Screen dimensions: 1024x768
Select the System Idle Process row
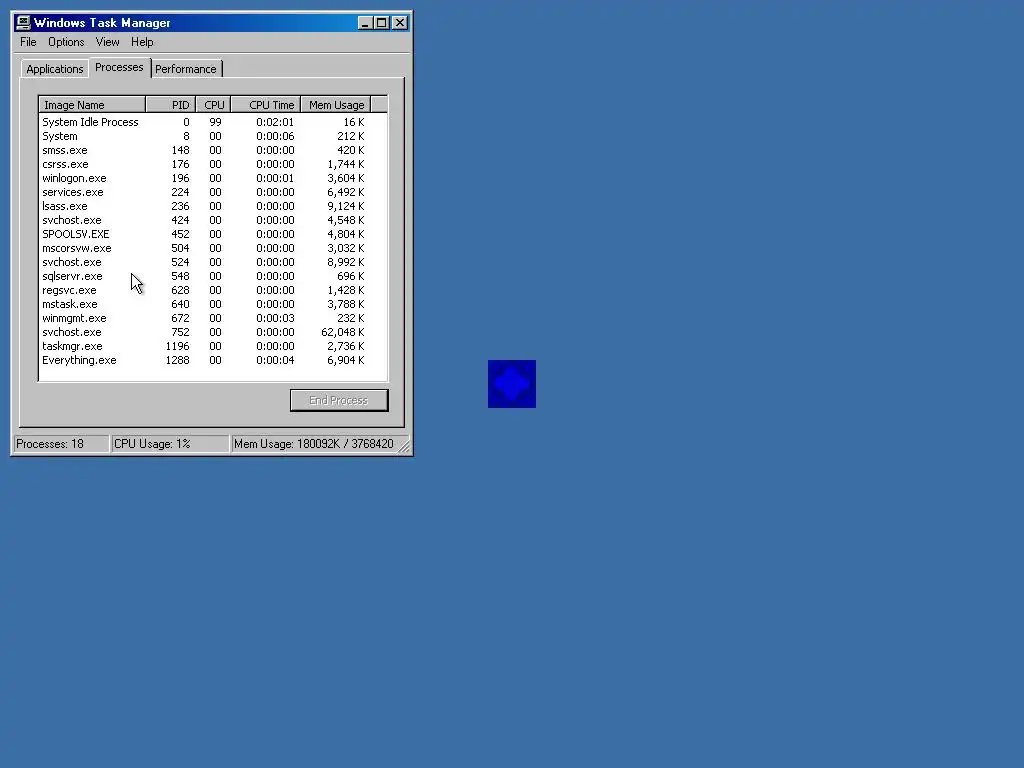coord(213,122)
